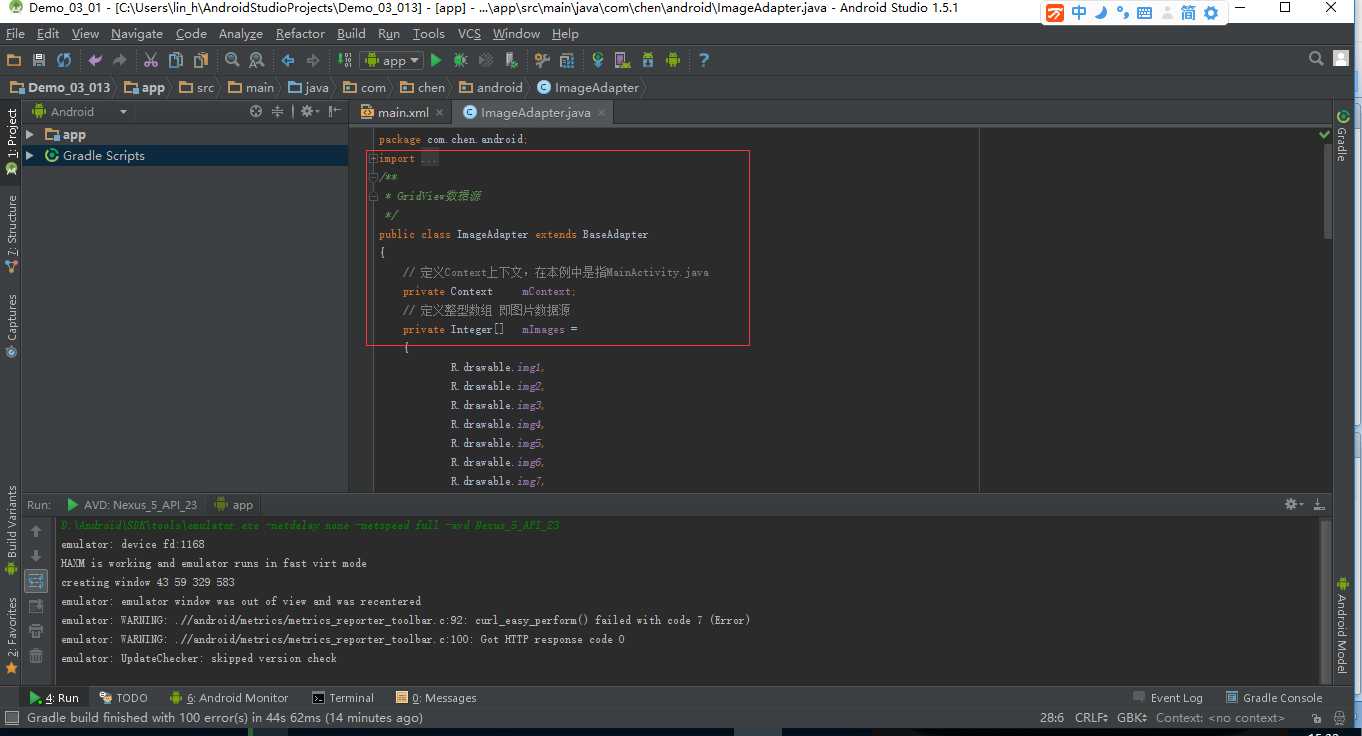Click the Save All toolbar icon
The height and width of the screenshot is (736, 1362).
click(39, 60)
